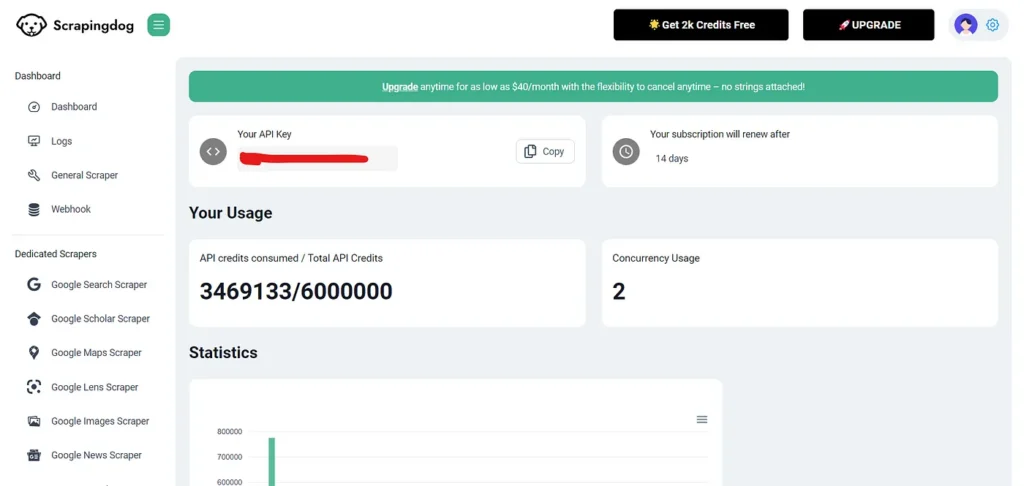
Task: Click the Get 2k Credits Free button
Action: click(701, 25)
